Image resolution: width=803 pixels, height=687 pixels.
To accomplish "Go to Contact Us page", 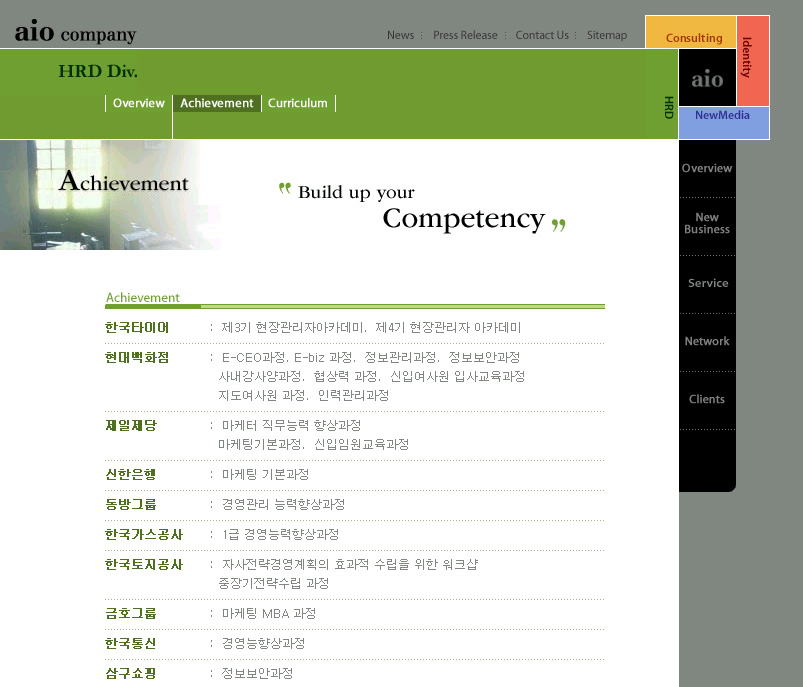I will tap(542, 35).
